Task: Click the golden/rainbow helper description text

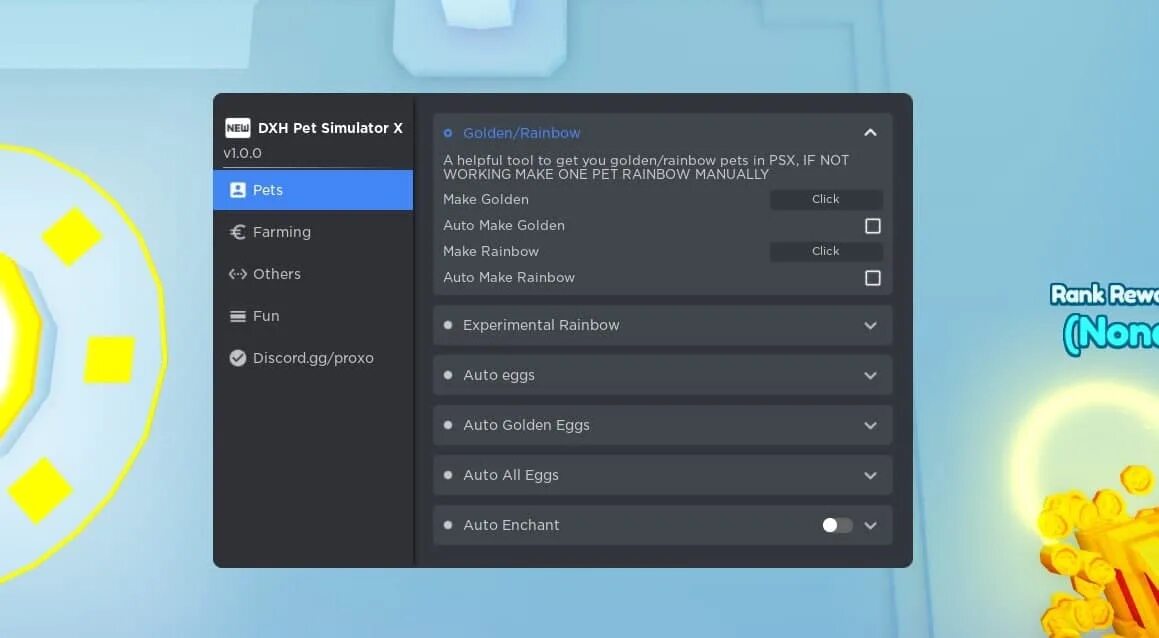Action: click(646, 167)
